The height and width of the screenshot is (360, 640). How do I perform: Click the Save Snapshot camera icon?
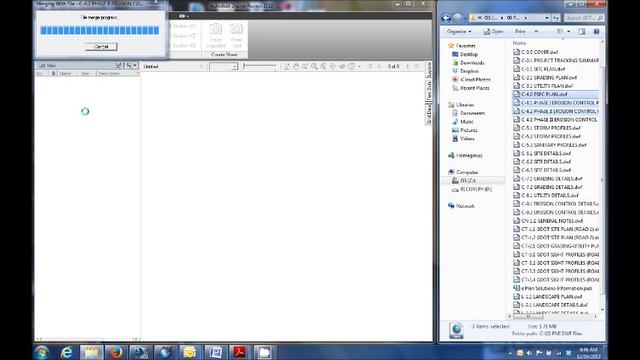[x=216, y=29]
